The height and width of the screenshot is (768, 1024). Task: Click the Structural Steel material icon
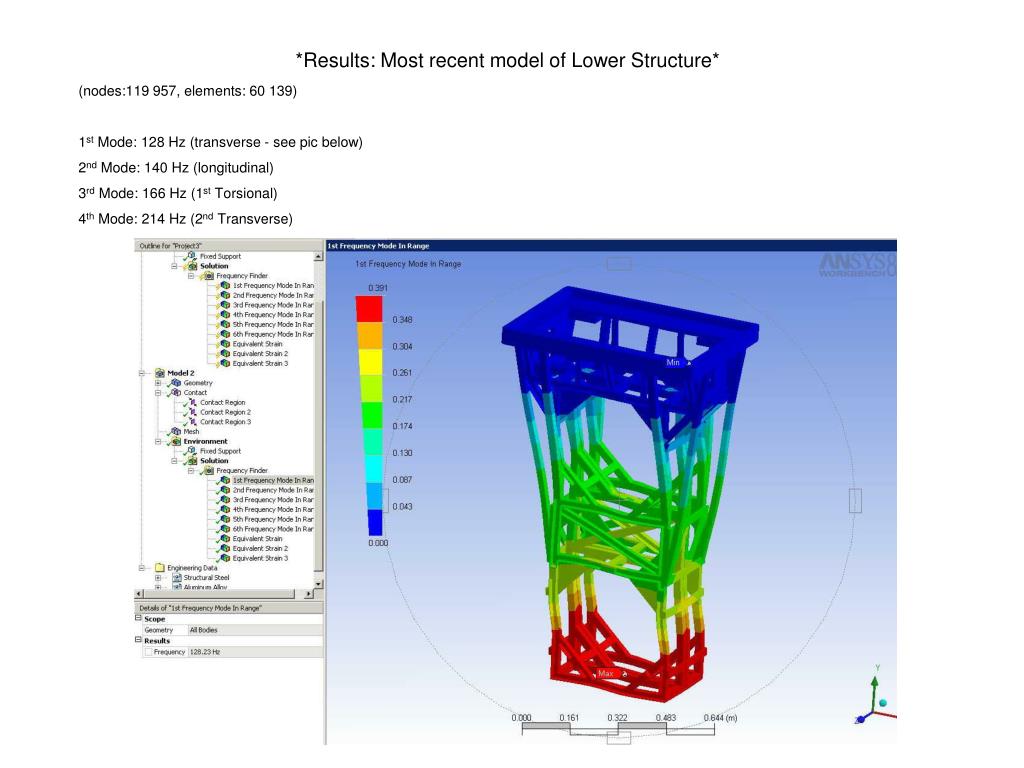176,578
